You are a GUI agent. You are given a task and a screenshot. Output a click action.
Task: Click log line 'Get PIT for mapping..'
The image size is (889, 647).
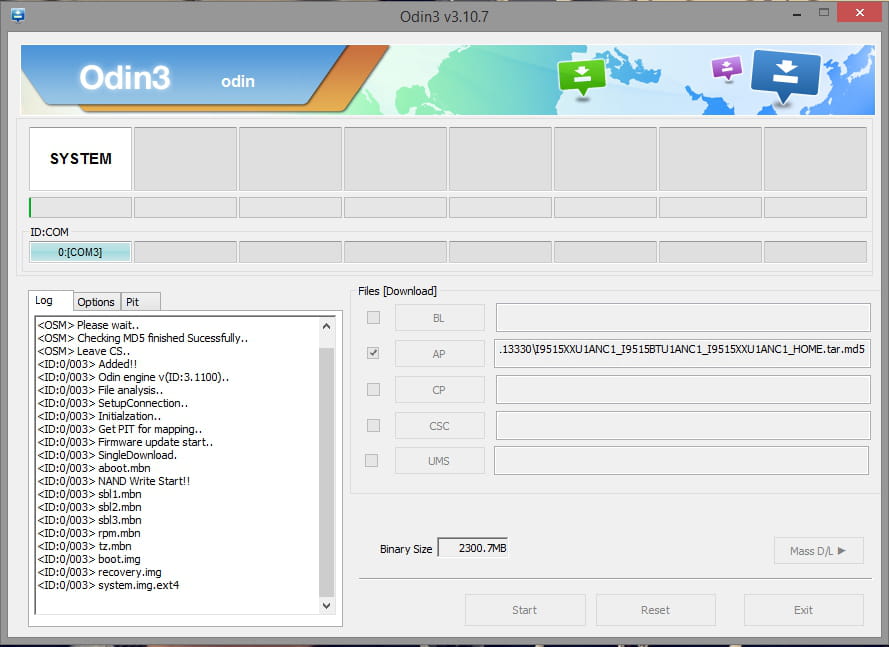(x=120, y=429)
